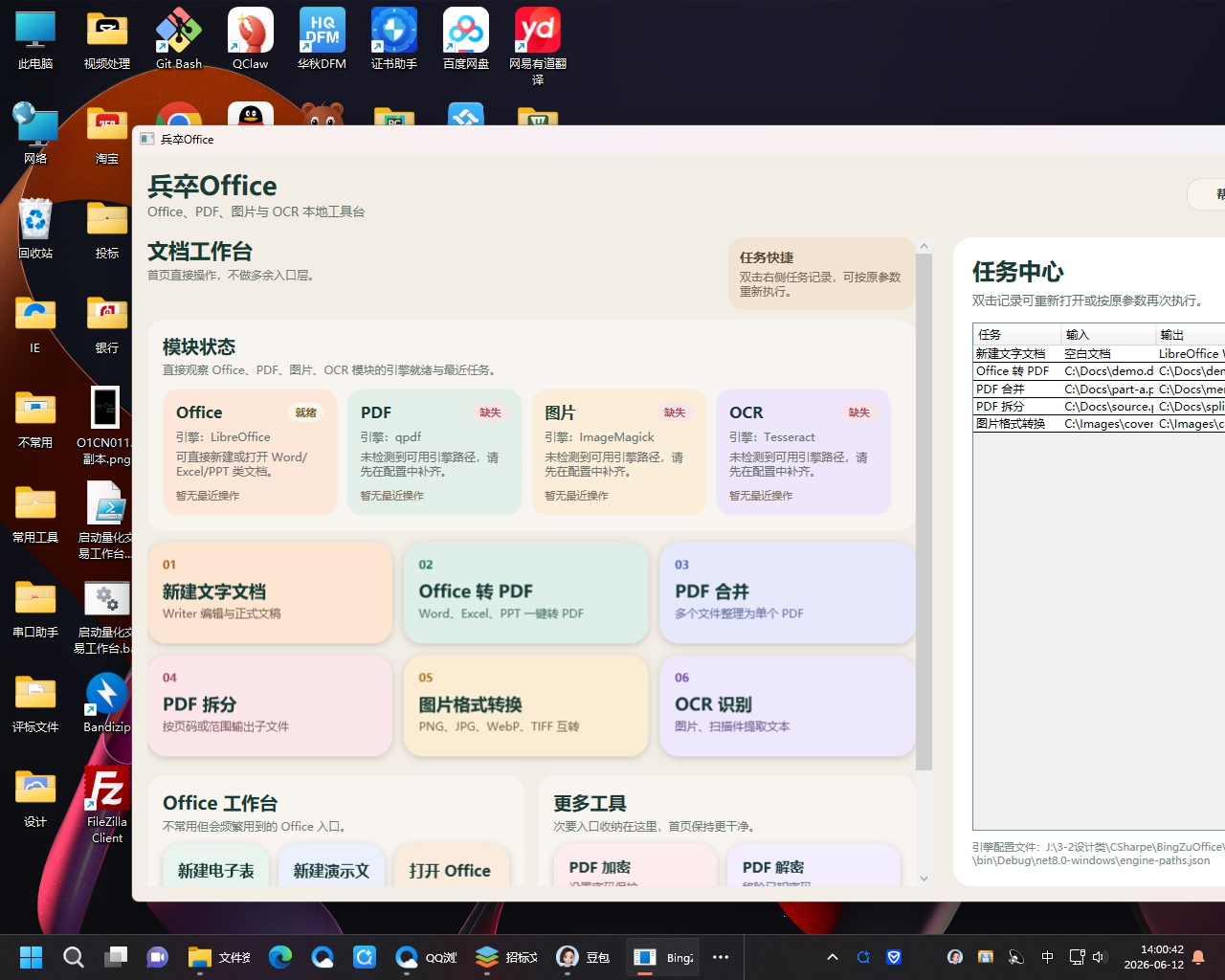Toggle the 中 input method indicator

(x=1047, y=957)
